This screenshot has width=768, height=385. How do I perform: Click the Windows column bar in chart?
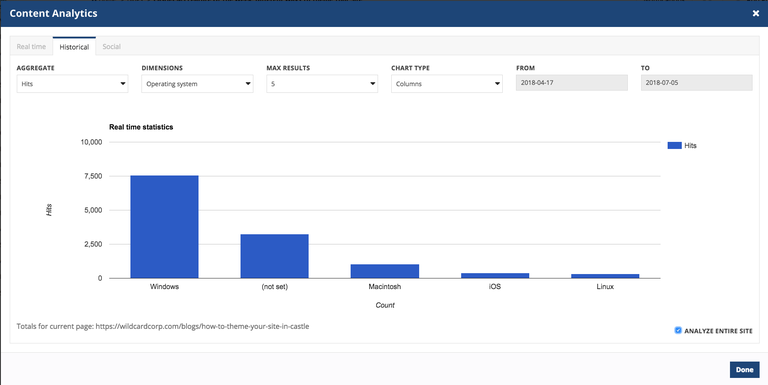pyautogui.click(x=164, y=227)
